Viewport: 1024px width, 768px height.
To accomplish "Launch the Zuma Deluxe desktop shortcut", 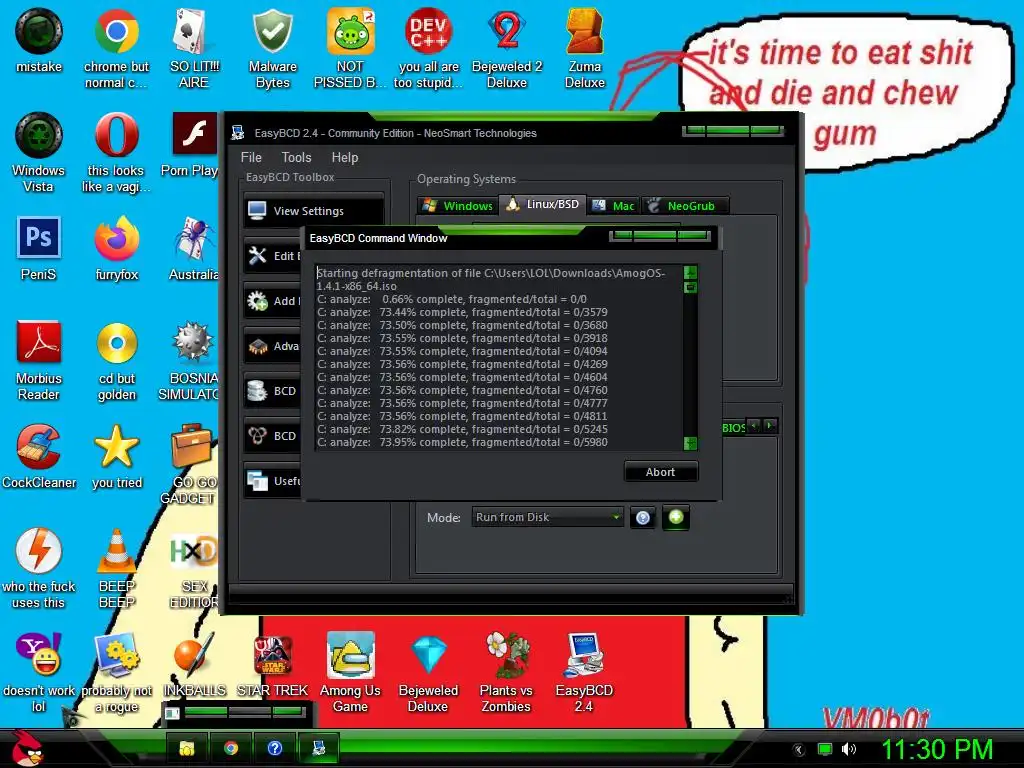I will click(584, 47).
